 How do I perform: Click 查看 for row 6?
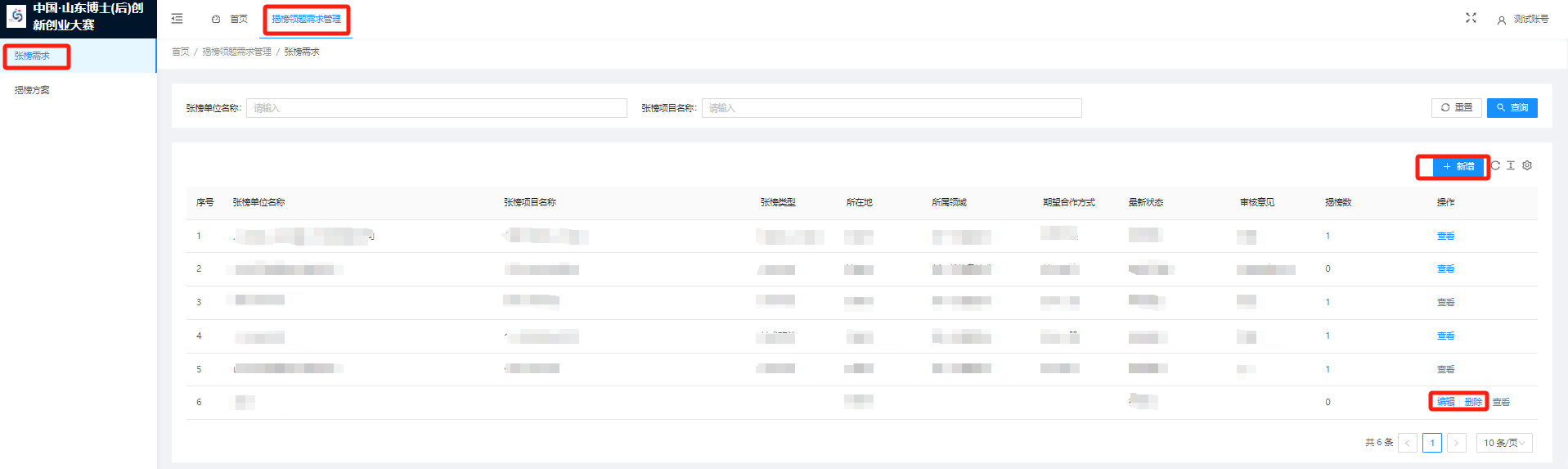(x=1501, y=402)
